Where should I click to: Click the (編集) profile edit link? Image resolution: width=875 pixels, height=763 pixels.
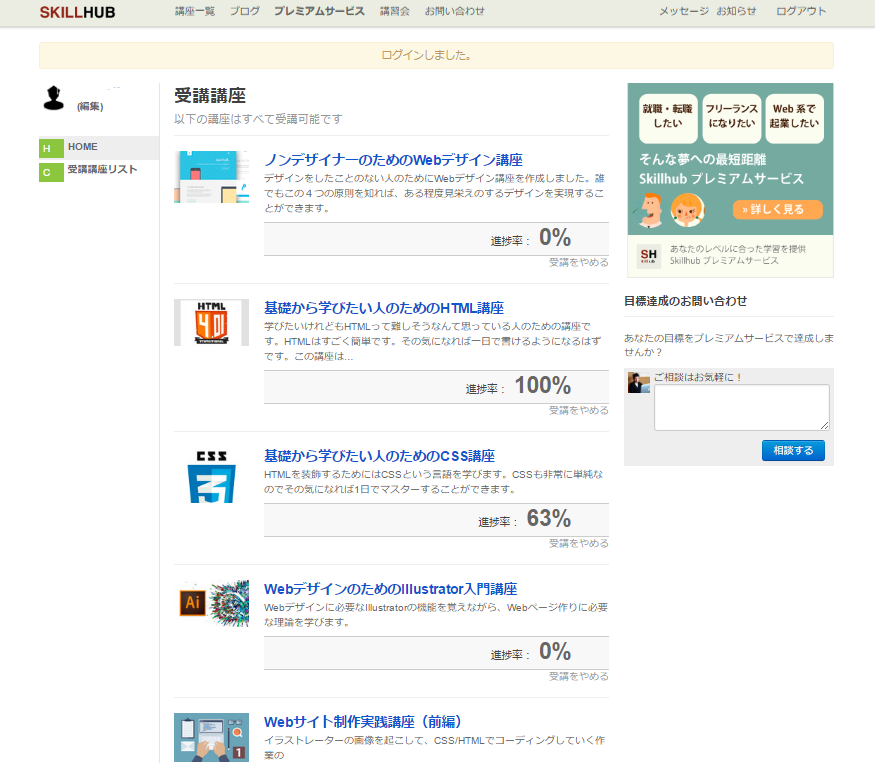(x=90, y=107)
